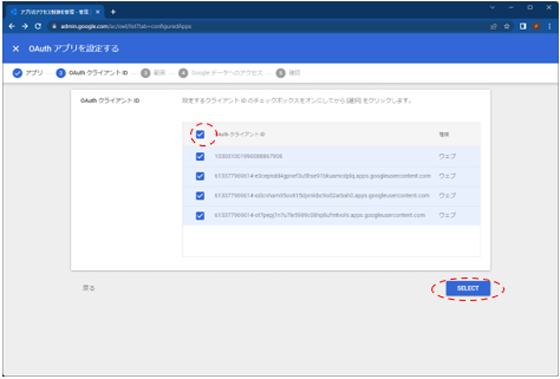Click the 種類 column header
Image resolution: width=560 pixels, height=379 pixels.
pos(444,135)
